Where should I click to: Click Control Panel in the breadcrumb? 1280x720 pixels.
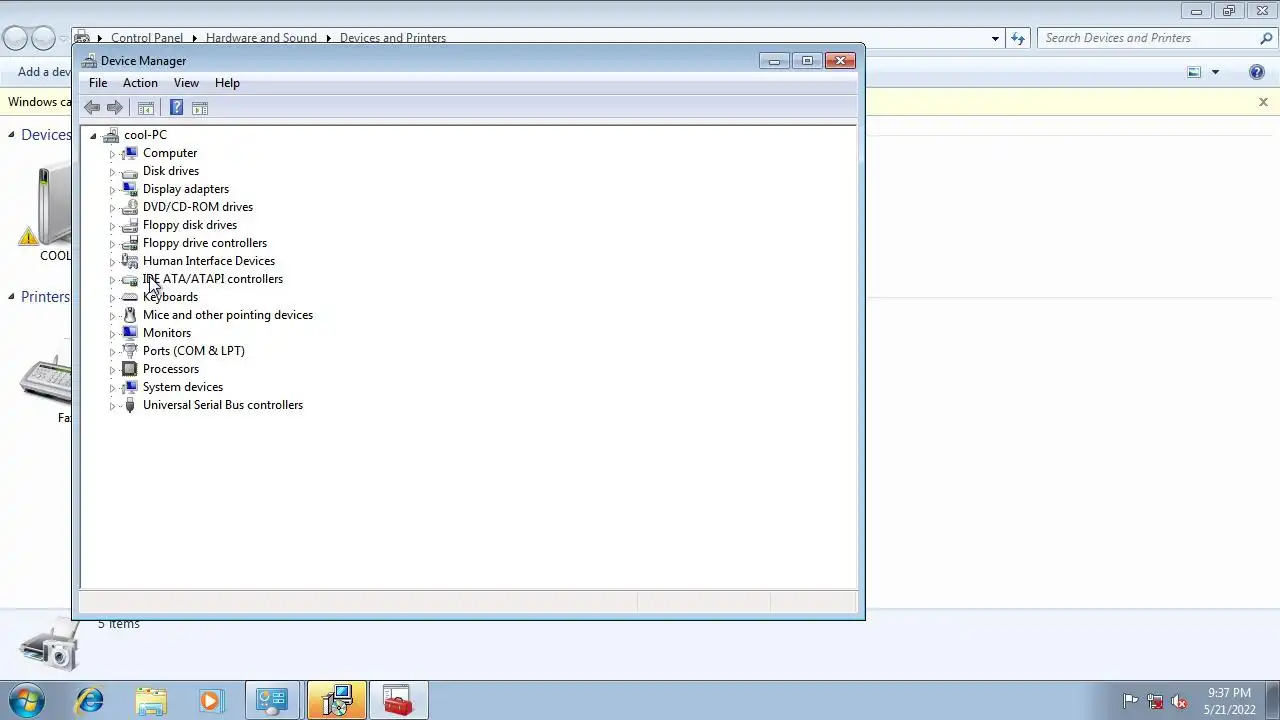[147, 38]
